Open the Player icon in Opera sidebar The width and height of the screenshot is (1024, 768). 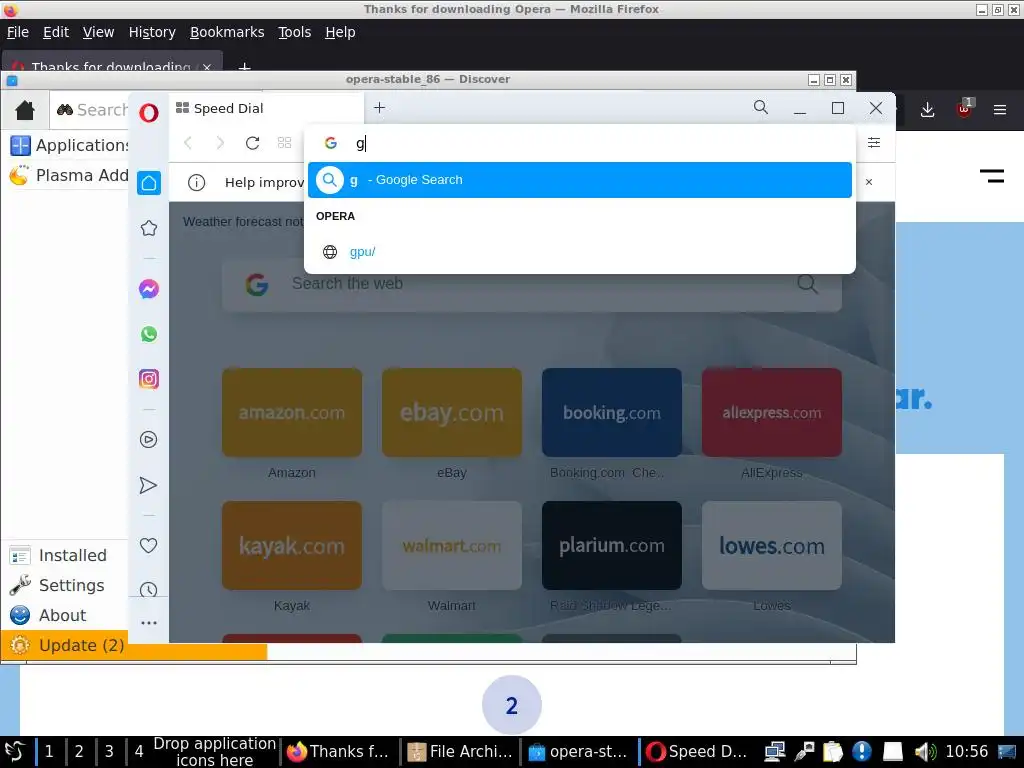tap(149, 440)
